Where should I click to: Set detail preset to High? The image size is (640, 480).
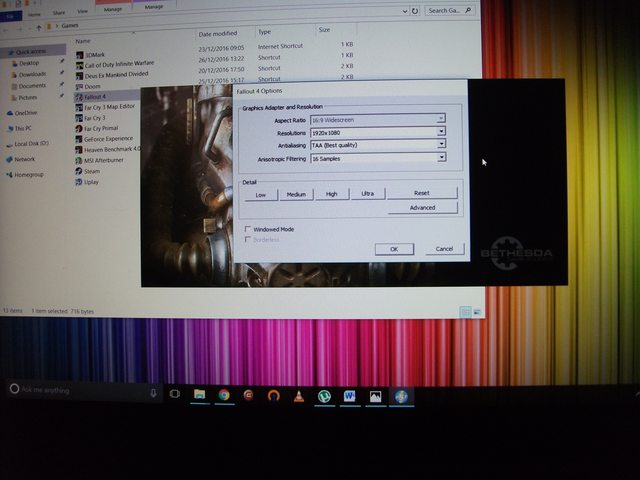coord(332,194)
